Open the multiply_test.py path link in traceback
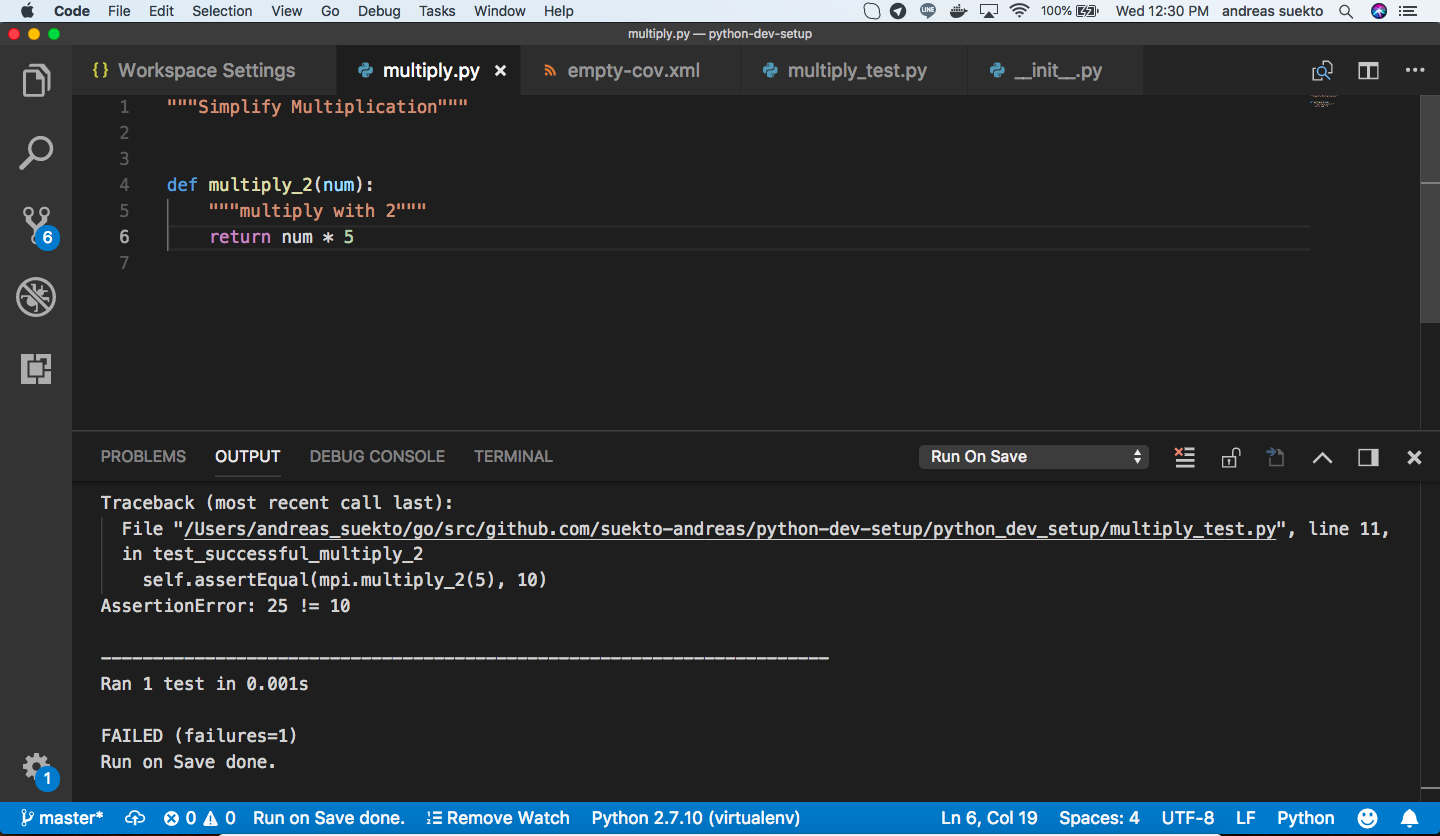The image size is (1440, 836). [x=730, y=529]
